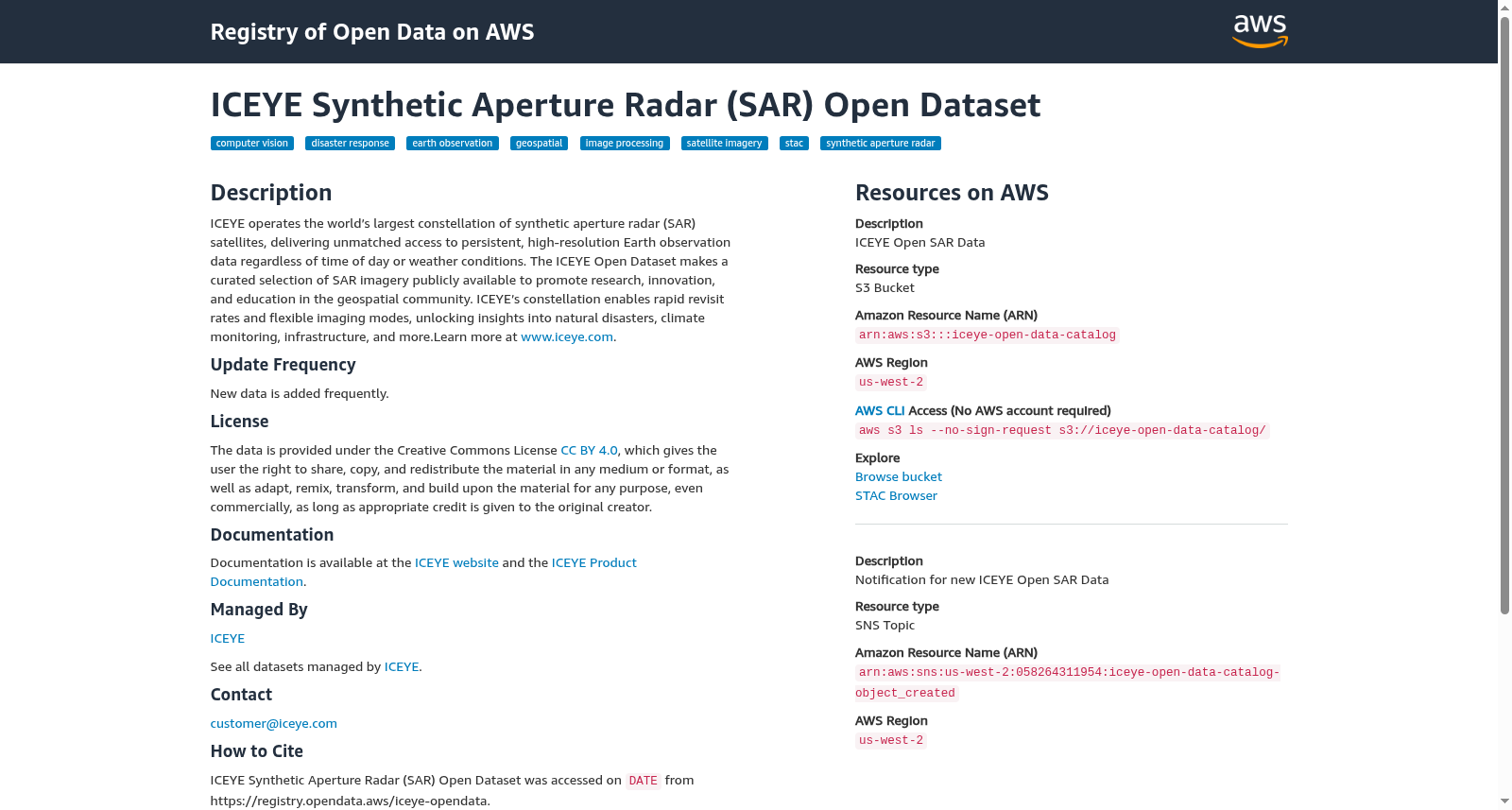
Task: Click the Resources on AWS heading
Action: point(952,193)
